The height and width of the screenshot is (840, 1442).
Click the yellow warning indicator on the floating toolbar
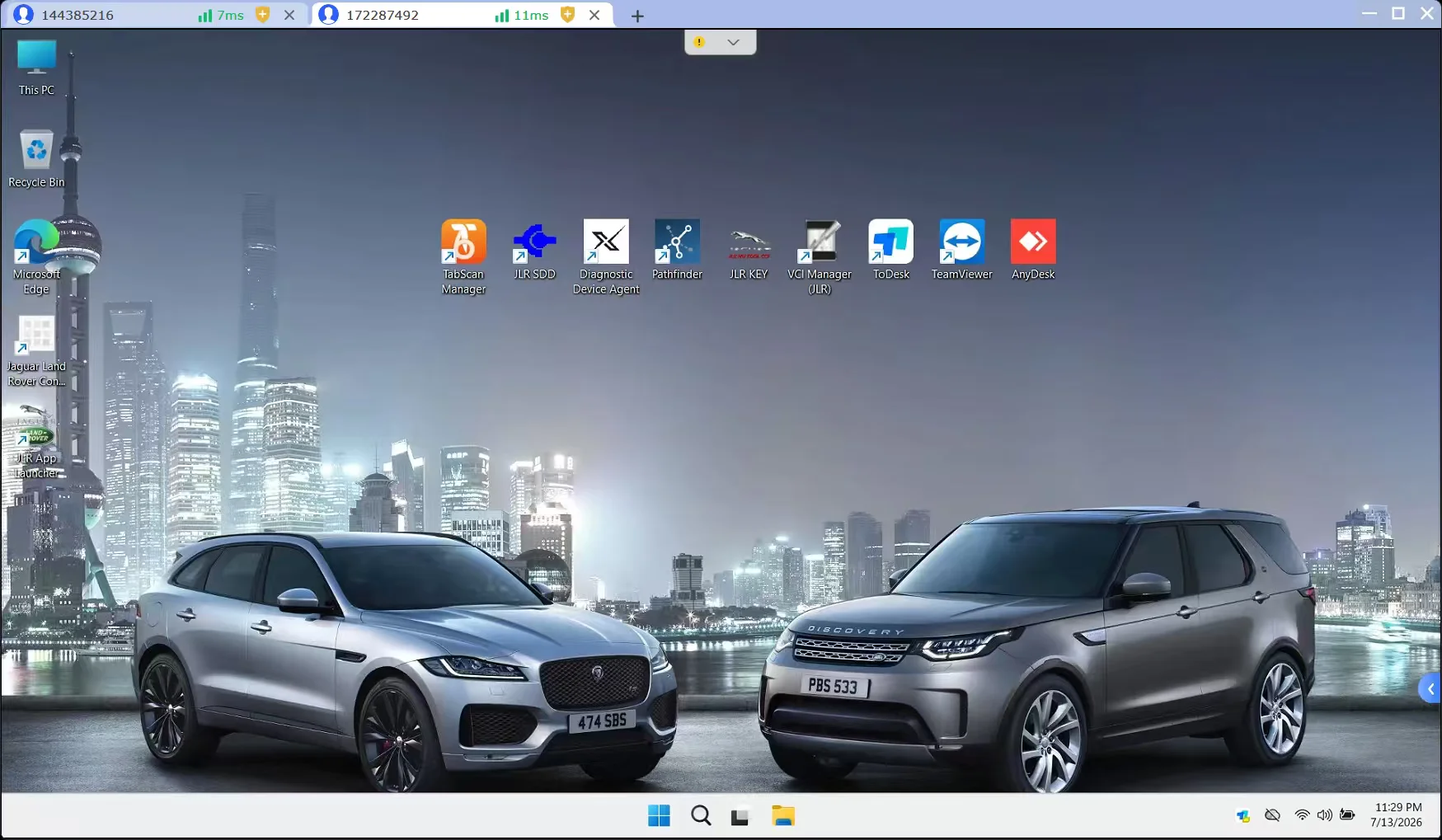coord(699,42)
